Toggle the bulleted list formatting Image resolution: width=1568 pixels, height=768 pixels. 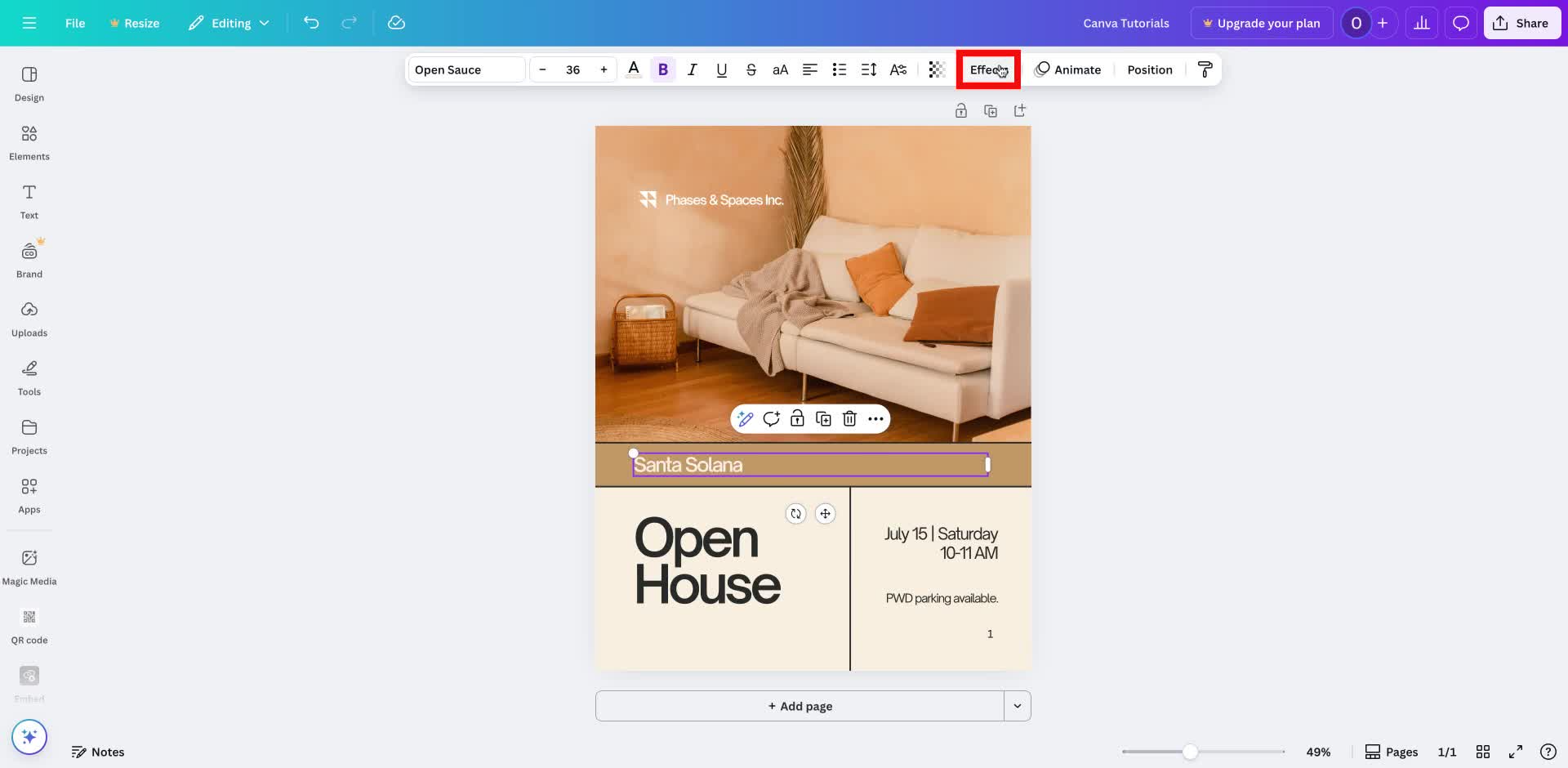click(839, 69)
